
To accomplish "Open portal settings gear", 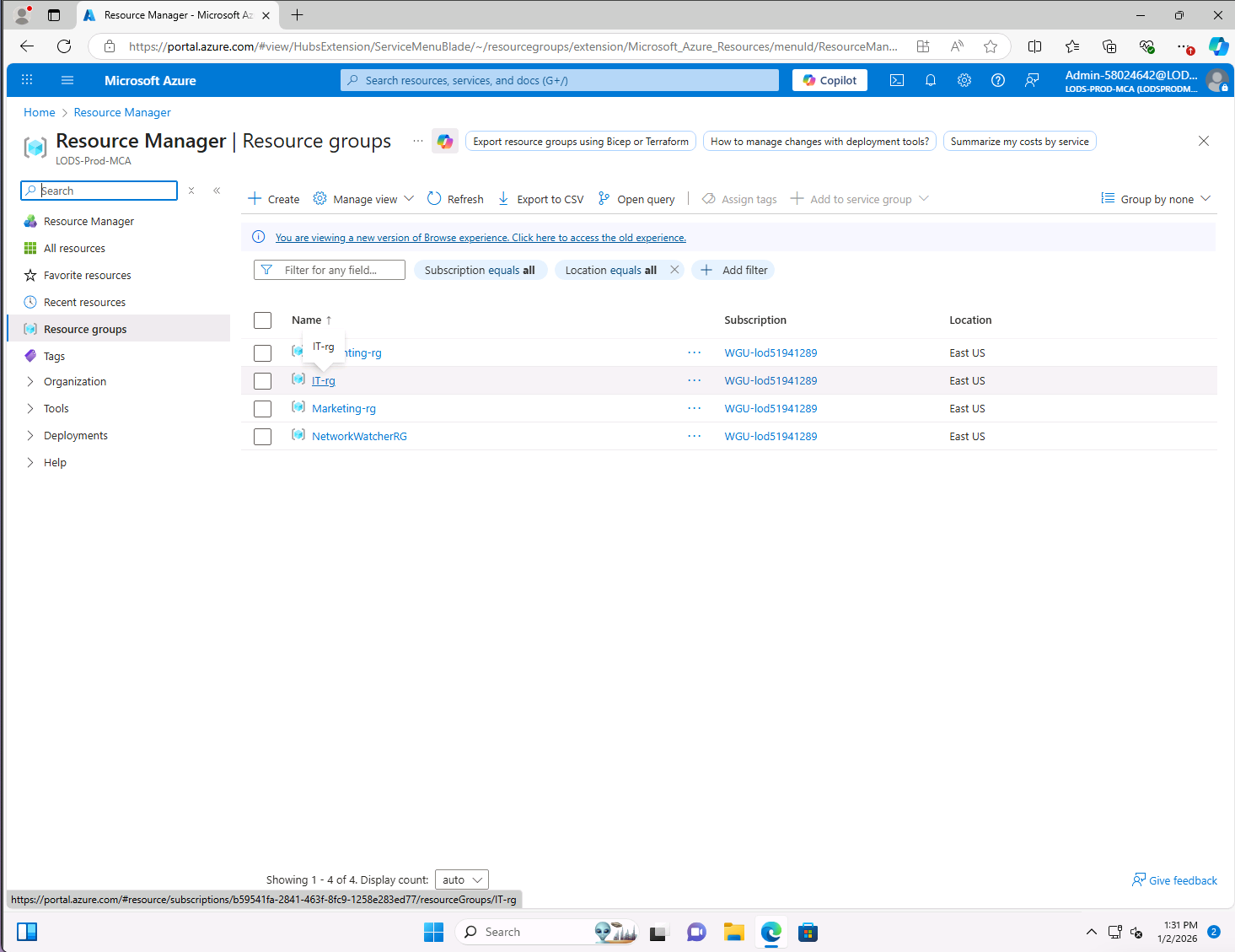I will [964, 80].
